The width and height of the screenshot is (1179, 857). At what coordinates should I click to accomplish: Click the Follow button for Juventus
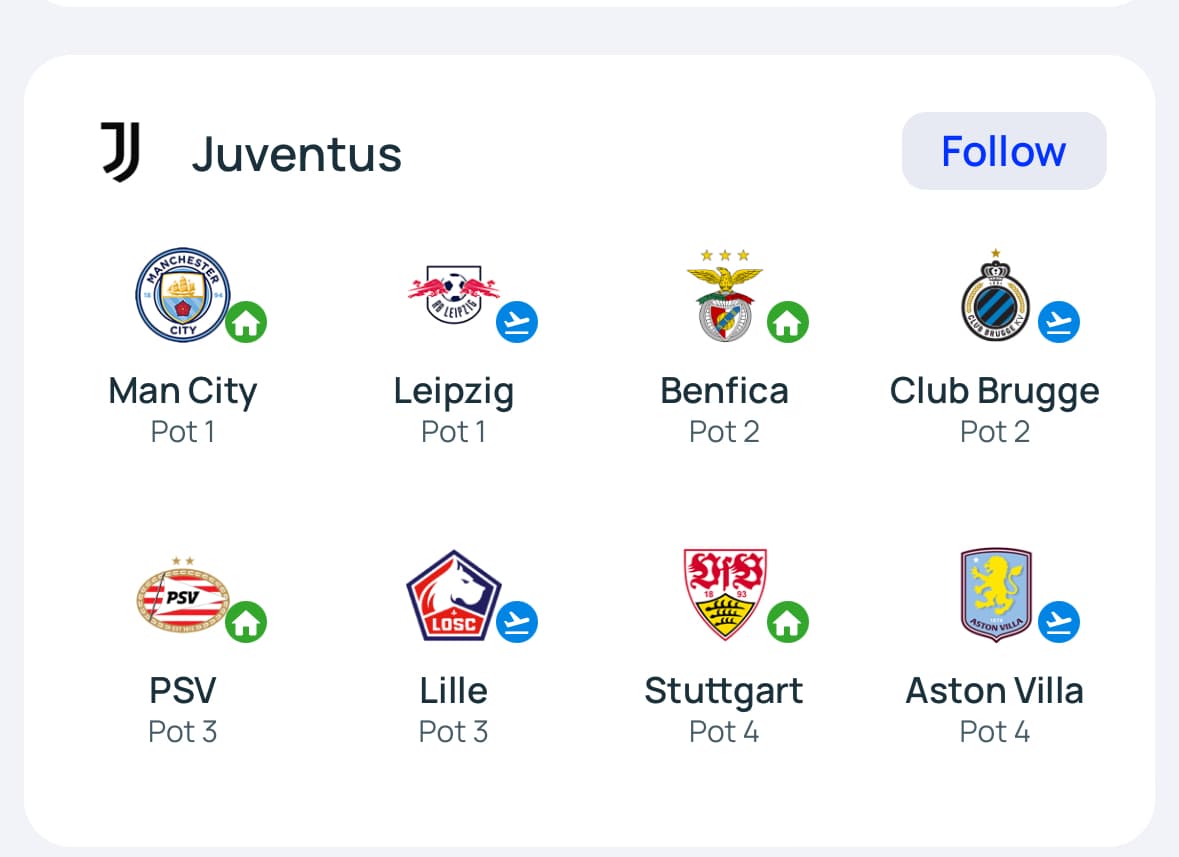tap(1004, 151)
